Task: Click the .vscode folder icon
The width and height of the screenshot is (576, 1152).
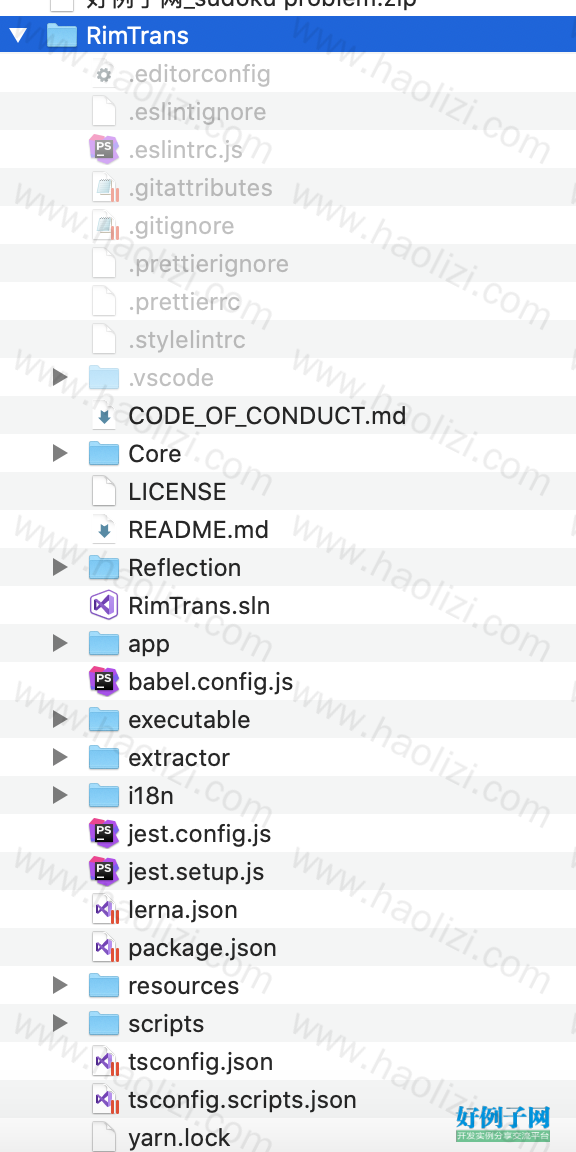Action: [104, 378]
